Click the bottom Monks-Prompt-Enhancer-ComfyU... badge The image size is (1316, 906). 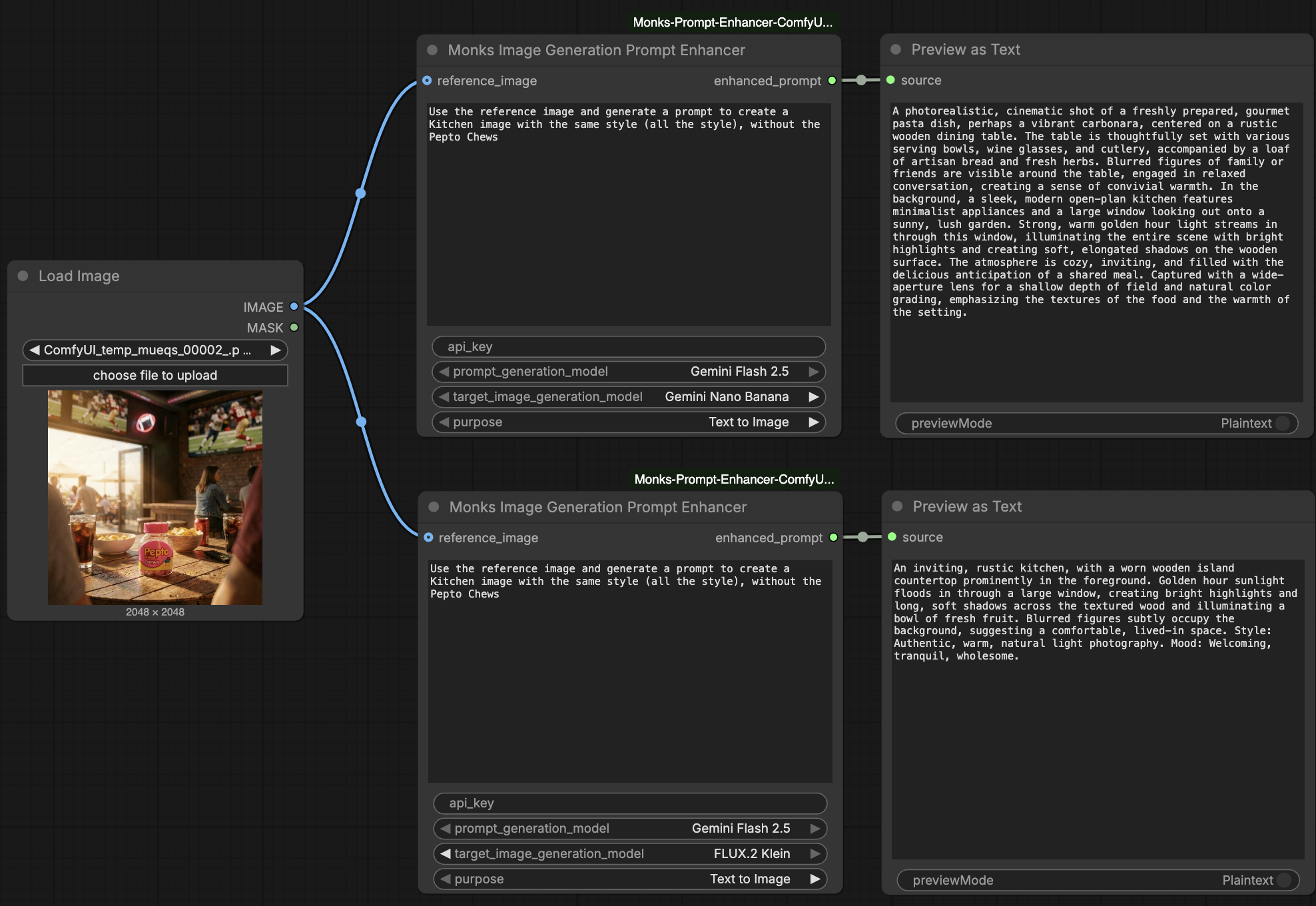tap(734, 479)
